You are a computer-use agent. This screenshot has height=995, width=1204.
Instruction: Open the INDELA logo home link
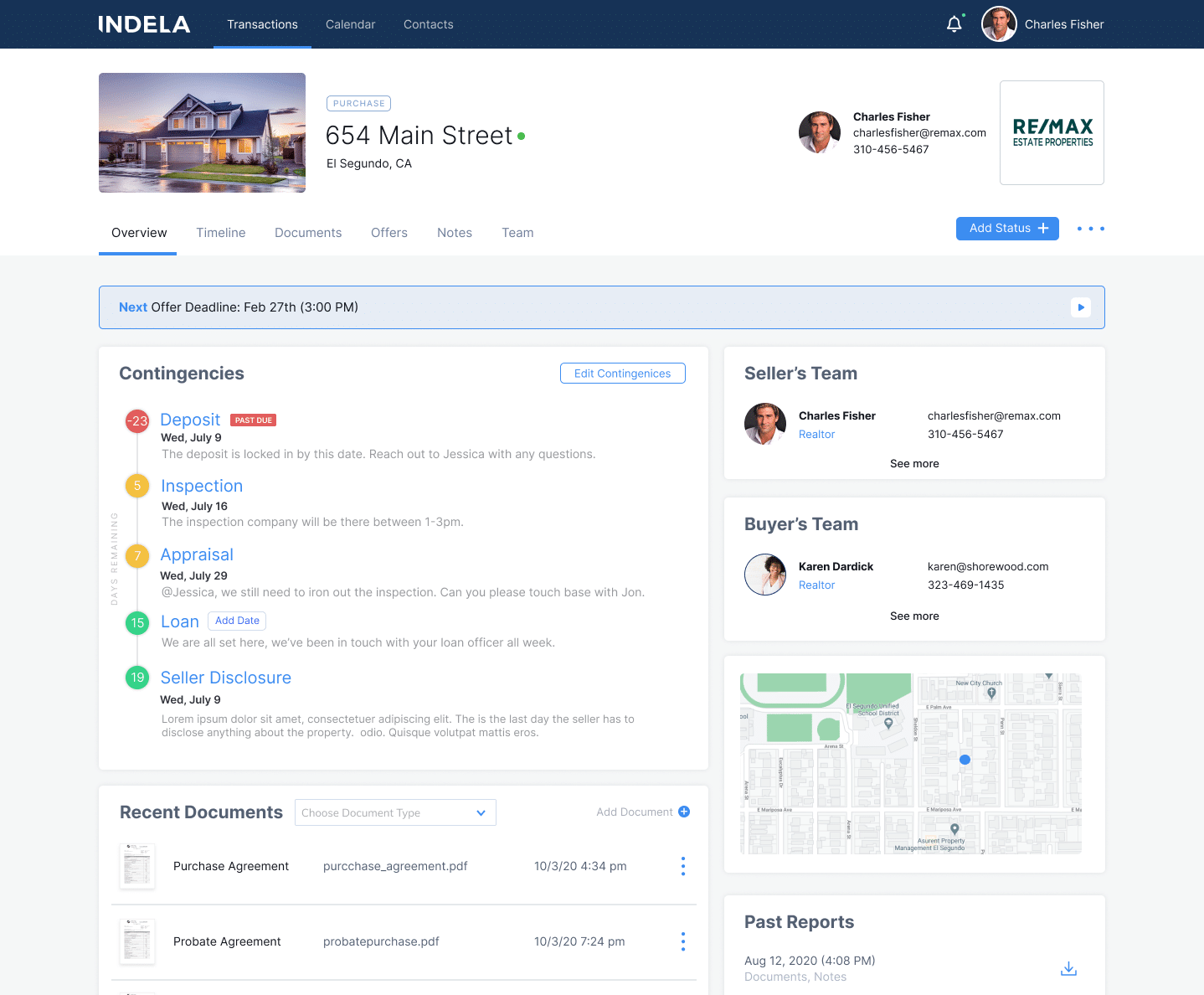144,24
